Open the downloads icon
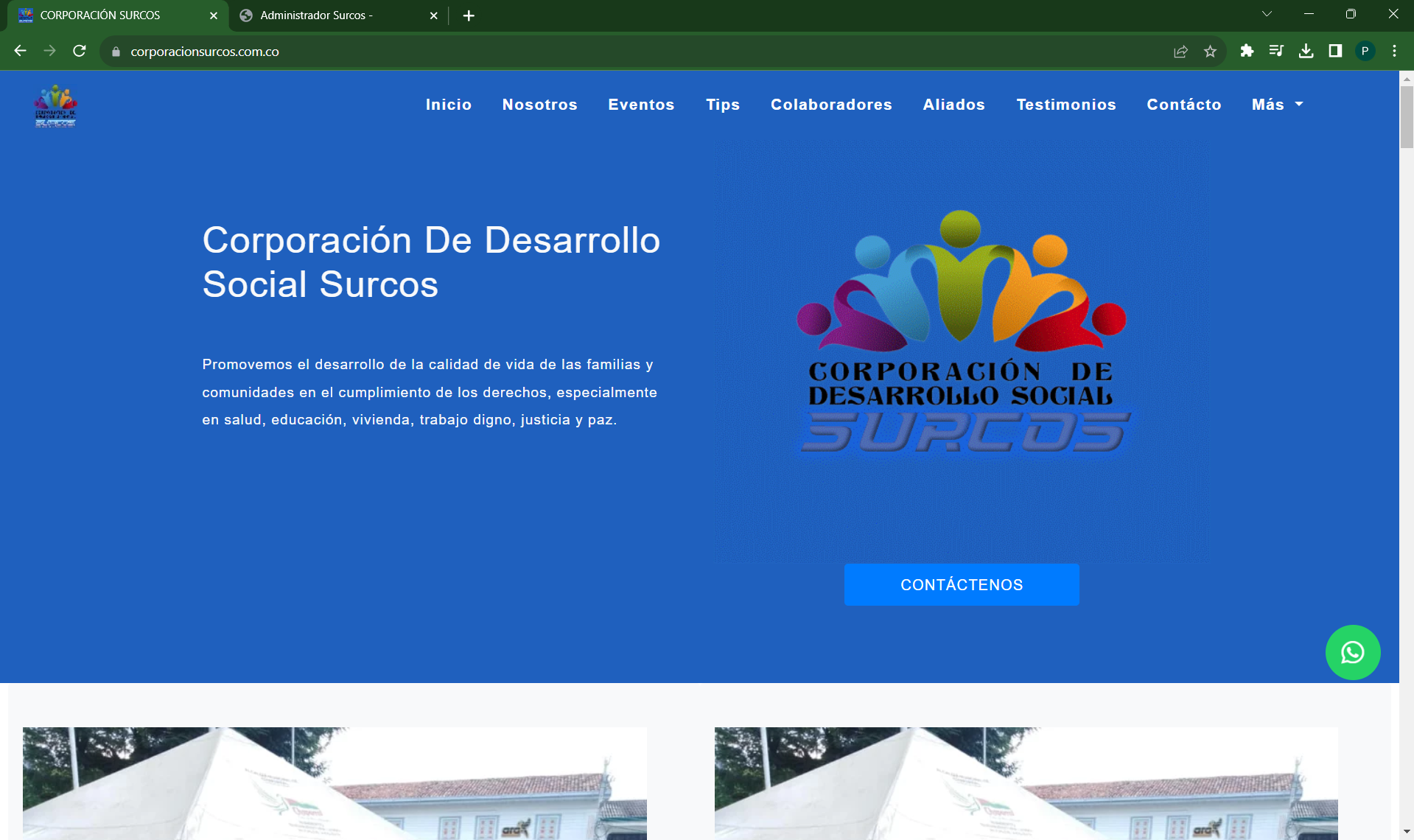 (x=1306, y=51)
